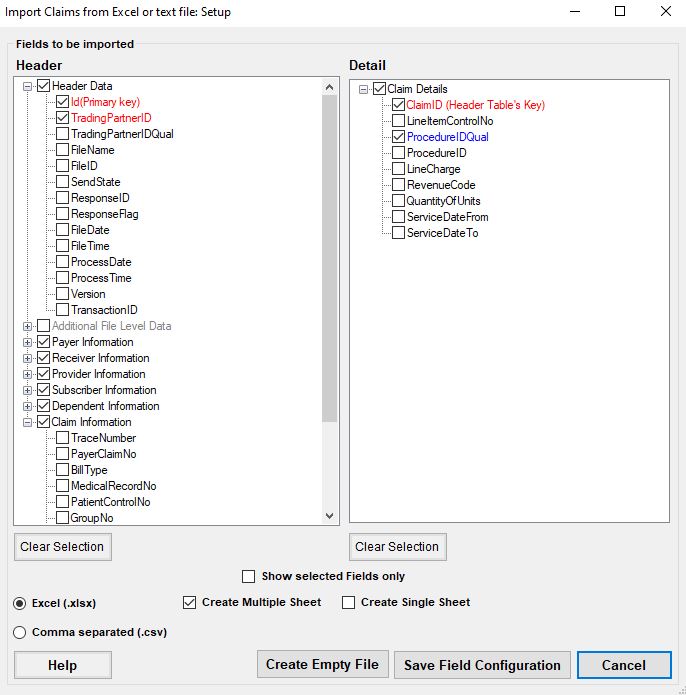The image size is (686, 695).
Task: Uncheck the Dependent Information checkbox
Action: [43, 406]
